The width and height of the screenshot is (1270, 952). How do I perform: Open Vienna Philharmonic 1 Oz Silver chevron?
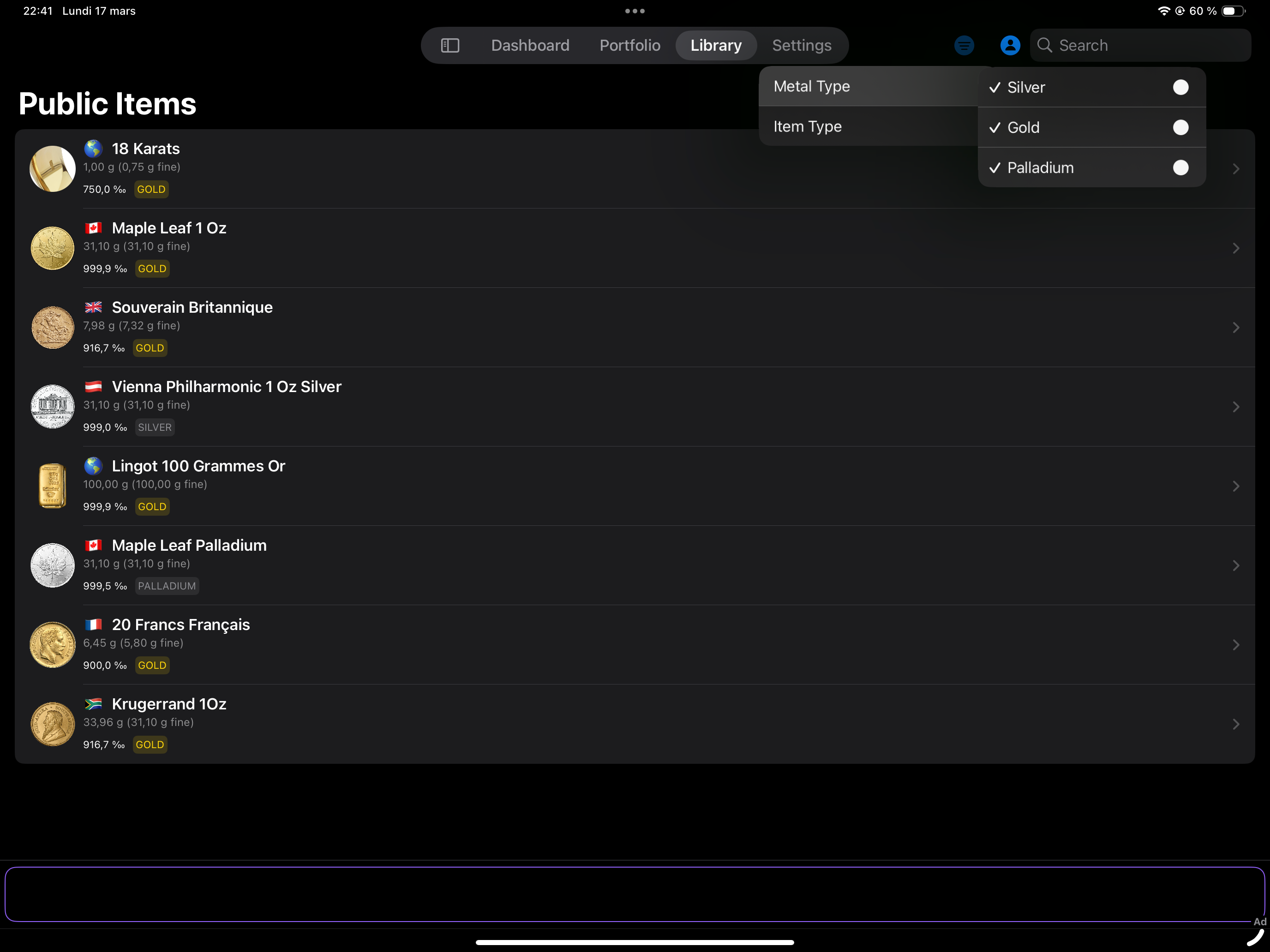click(x=1235, y=407)
